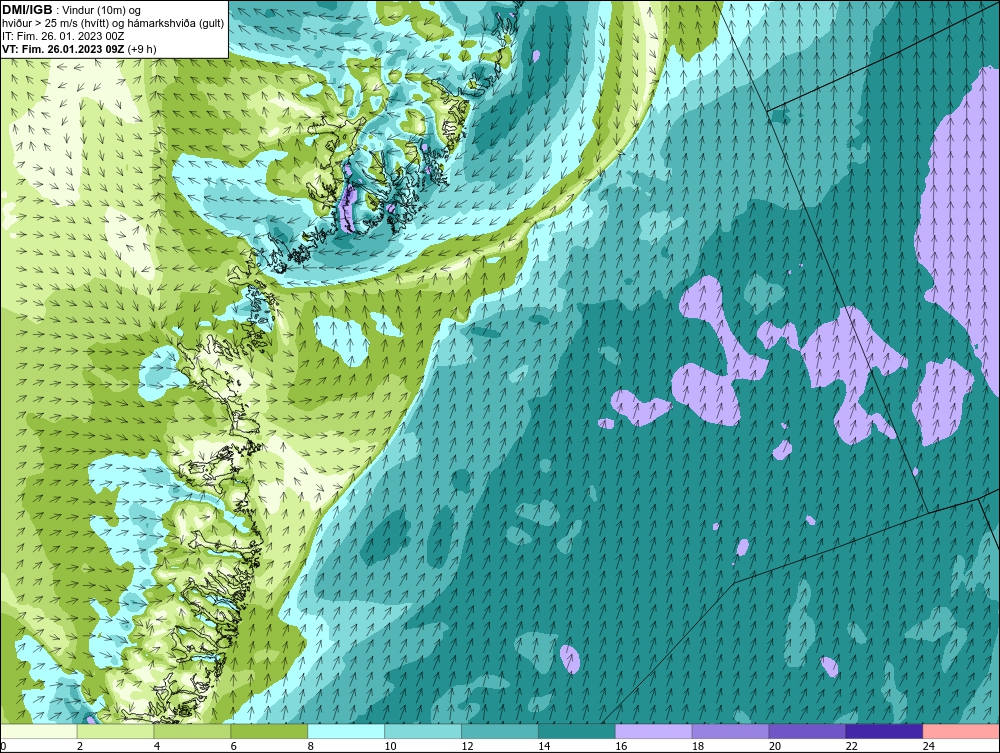
Task: Click the 'Vindur (10m) og' header text
Action: pyautogui.click(x=103, y=11)
